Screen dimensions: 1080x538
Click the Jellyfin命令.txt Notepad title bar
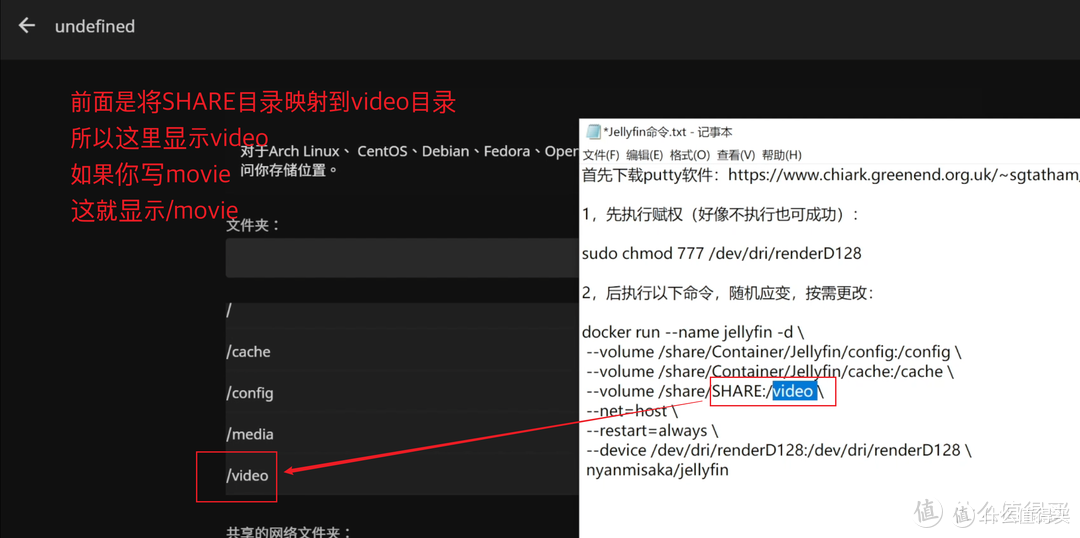pos(829,132)
